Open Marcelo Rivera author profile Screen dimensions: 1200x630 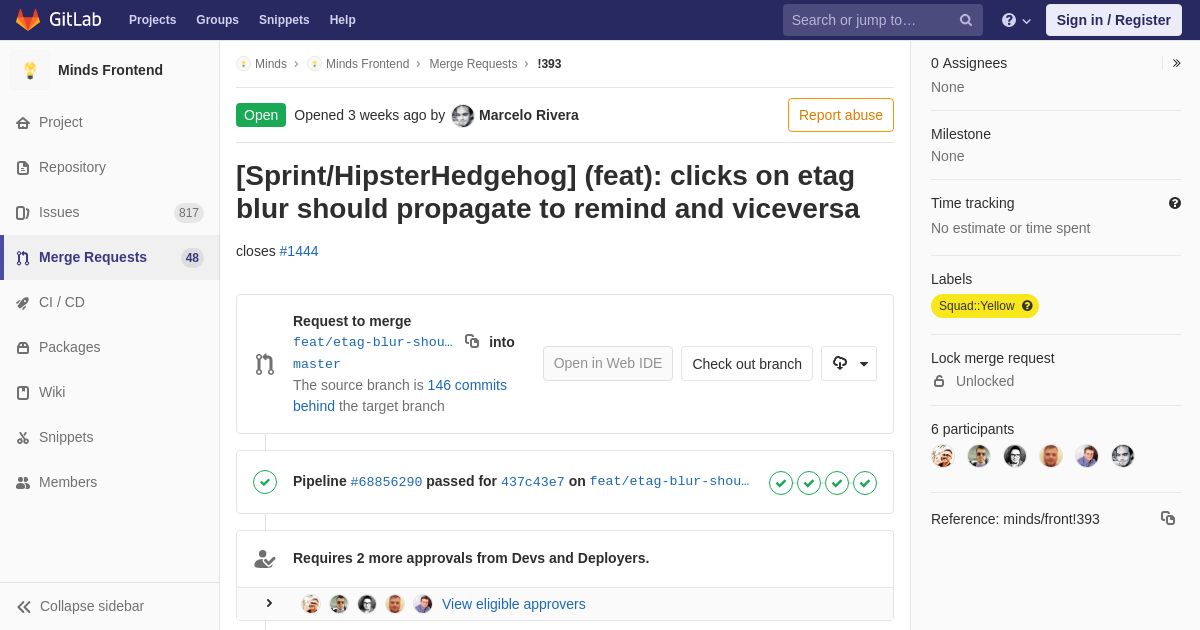pyautogui.click(x=529, y=115)
